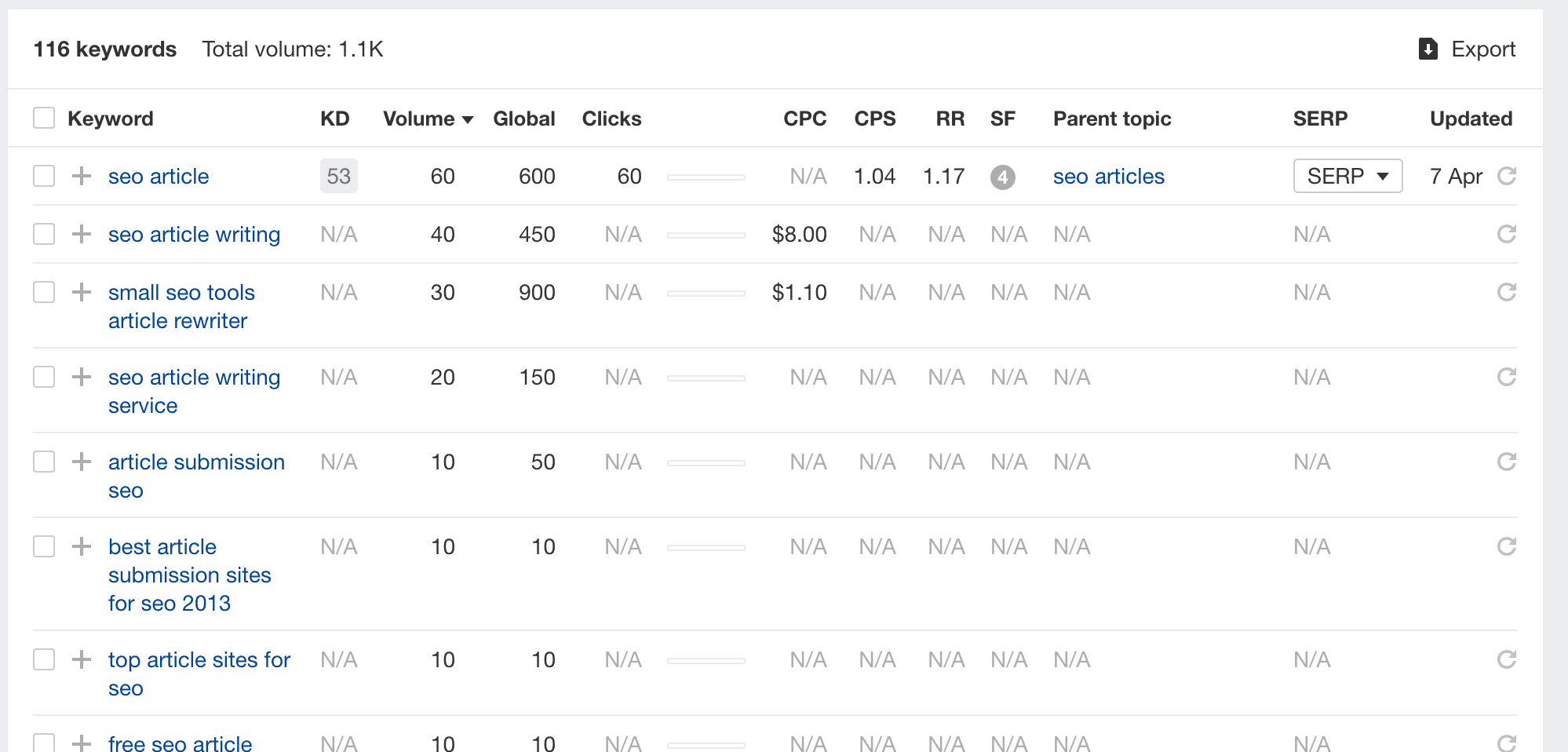This screenshot has width=1568, height=752.
Task: Open the KD 53 difficulty badge
Action: coord(339,176)
